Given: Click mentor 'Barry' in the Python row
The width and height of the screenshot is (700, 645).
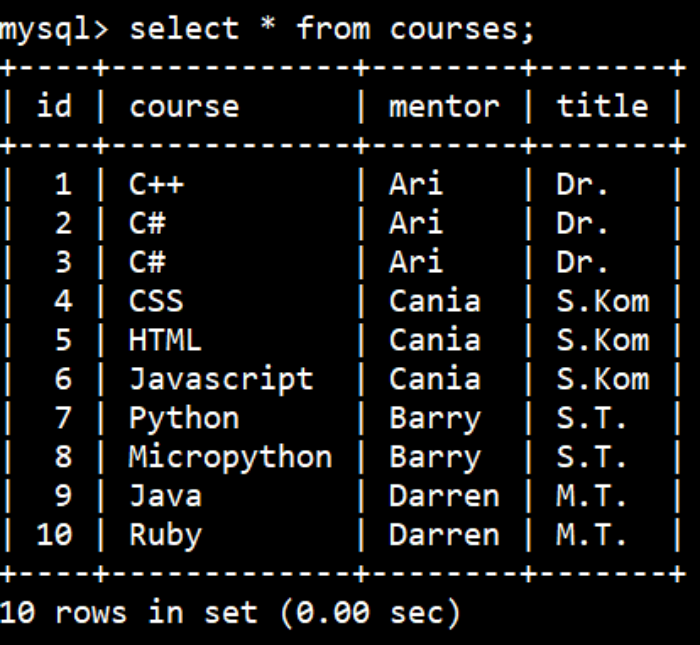Looking at the screenshot, I should 435,419.
